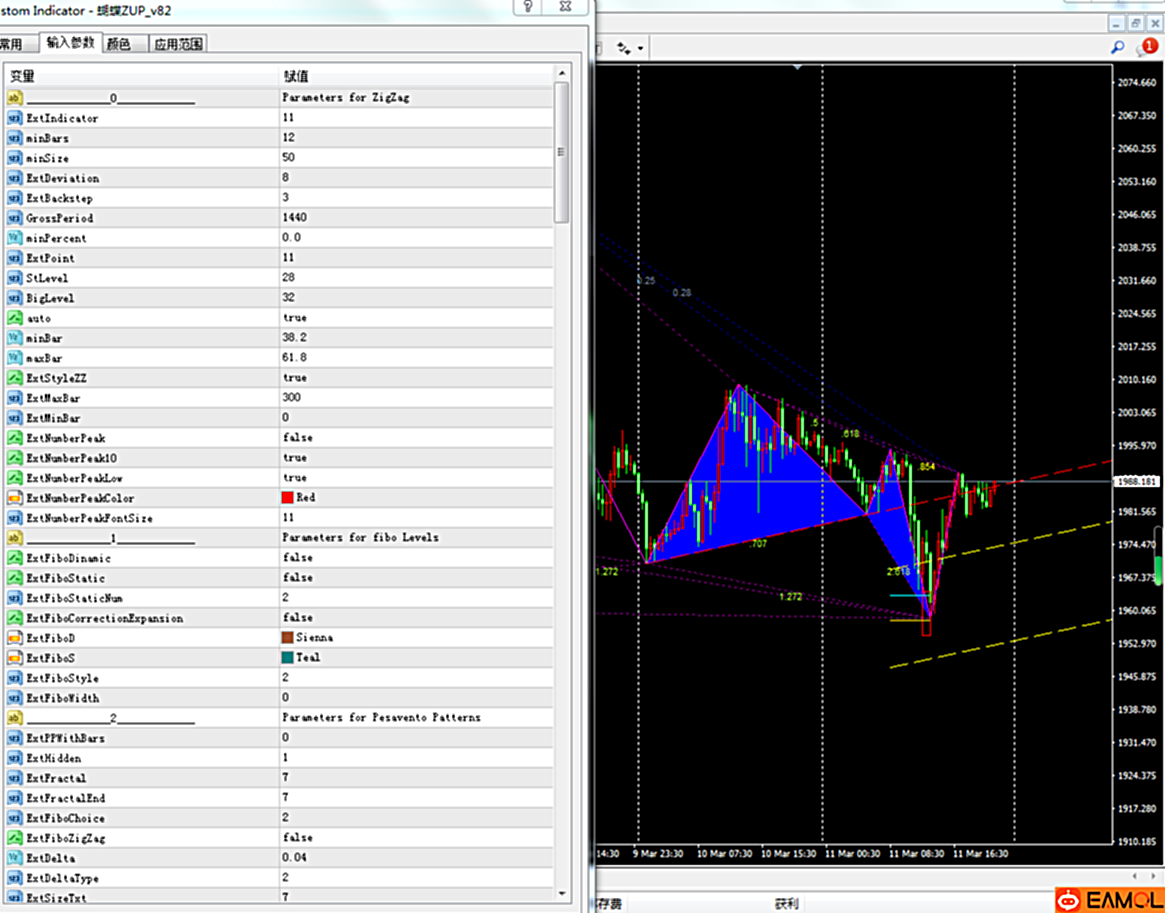Switch to the 颜色 tab

119,44
